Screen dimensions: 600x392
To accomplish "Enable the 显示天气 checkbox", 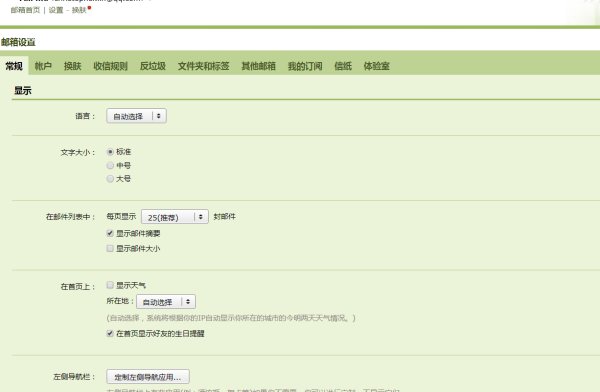I will point(110,285).
